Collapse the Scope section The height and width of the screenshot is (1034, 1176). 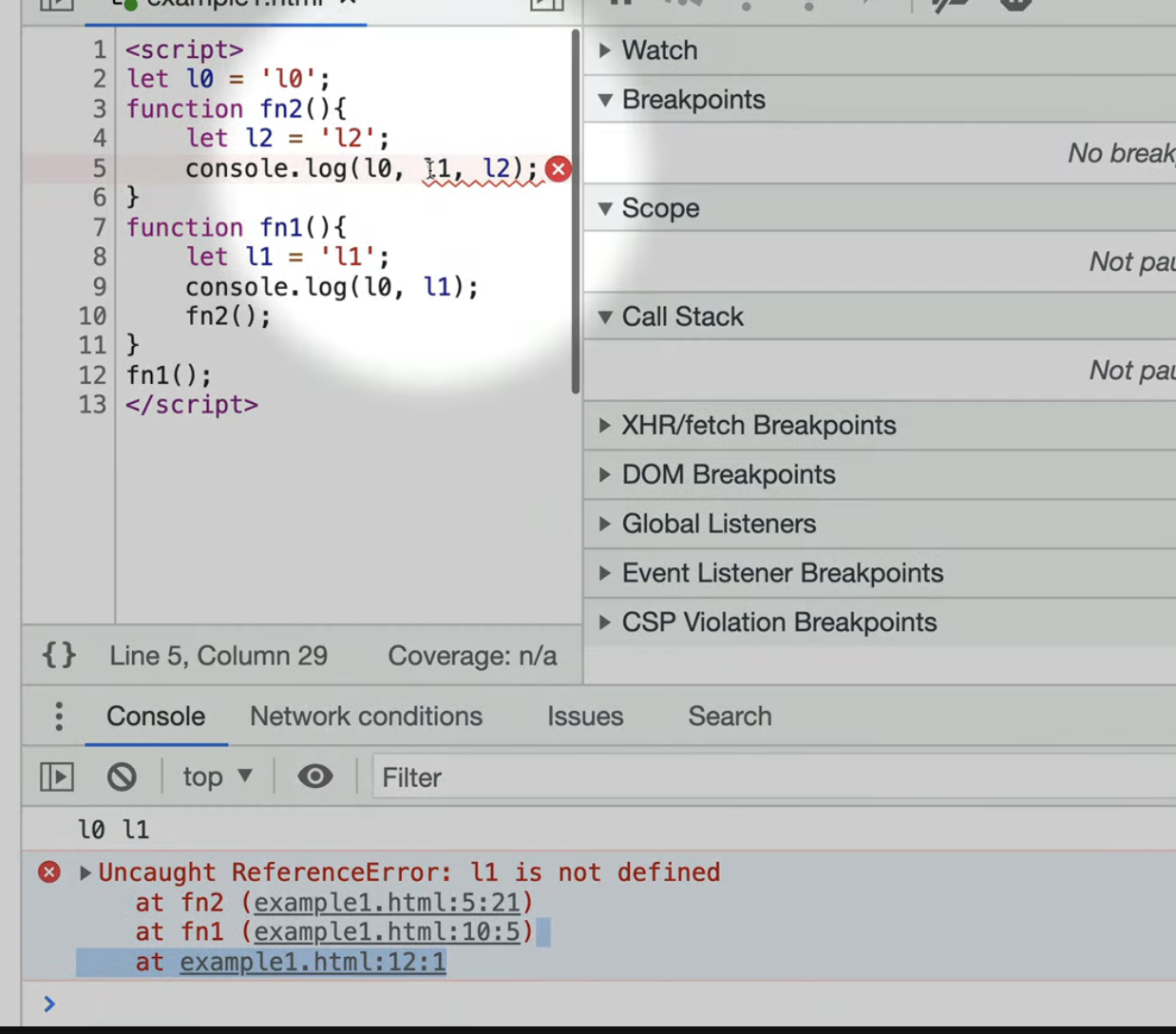click(x=604, y=208)
